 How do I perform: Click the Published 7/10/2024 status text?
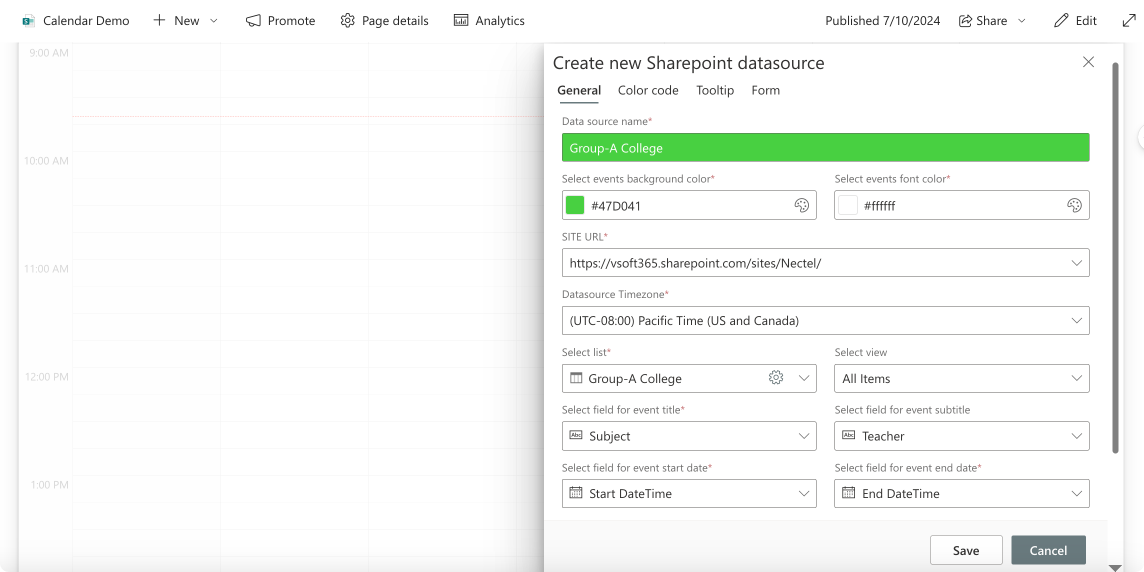tap(883, 20)
